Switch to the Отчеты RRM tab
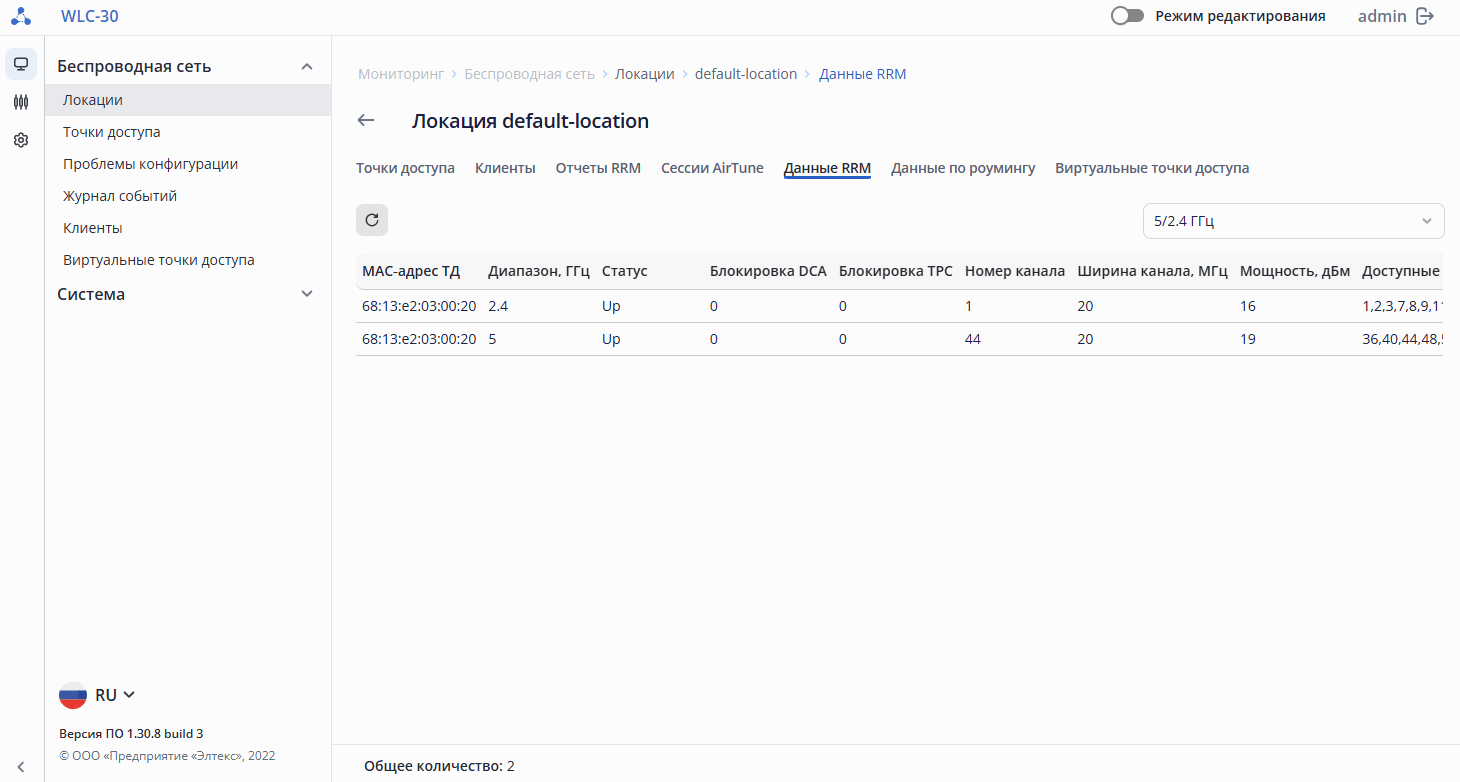Image resolution: width=1460 pixels, height=782 pixels. click(598, 168)
